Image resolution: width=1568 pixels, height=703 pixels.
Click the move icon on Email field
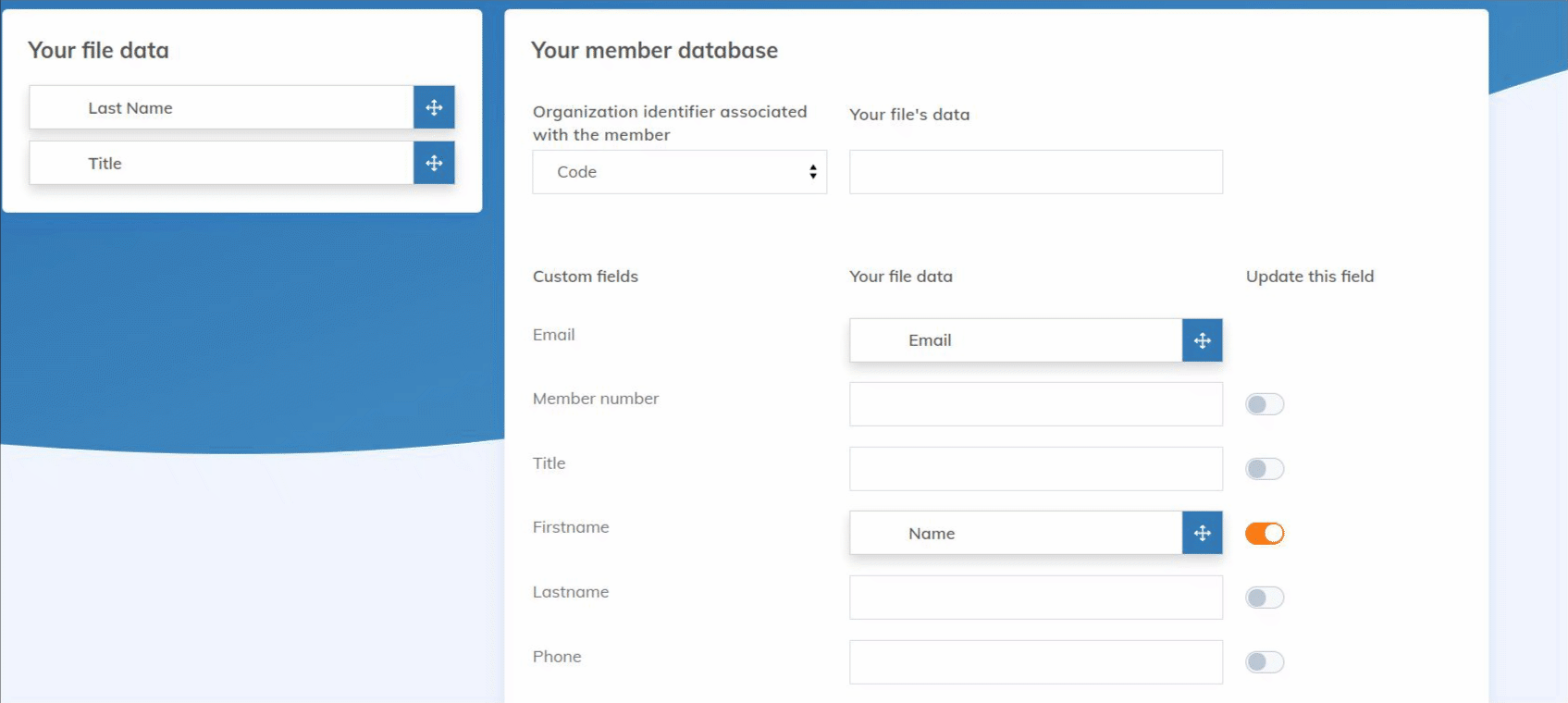point(1202,340)
